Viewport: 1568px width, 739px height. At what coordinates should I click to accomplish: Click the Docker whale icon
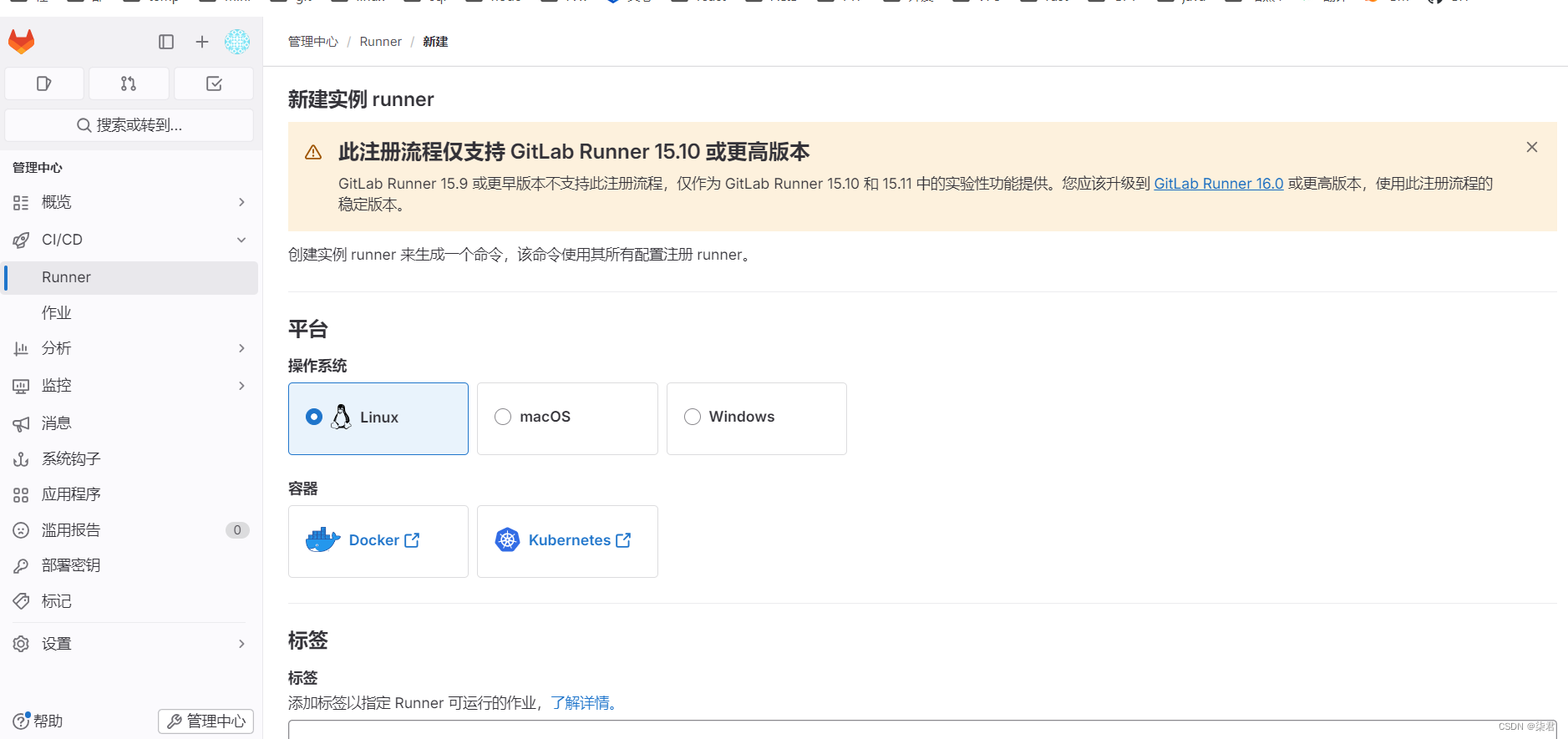click(x=322, y=540)
